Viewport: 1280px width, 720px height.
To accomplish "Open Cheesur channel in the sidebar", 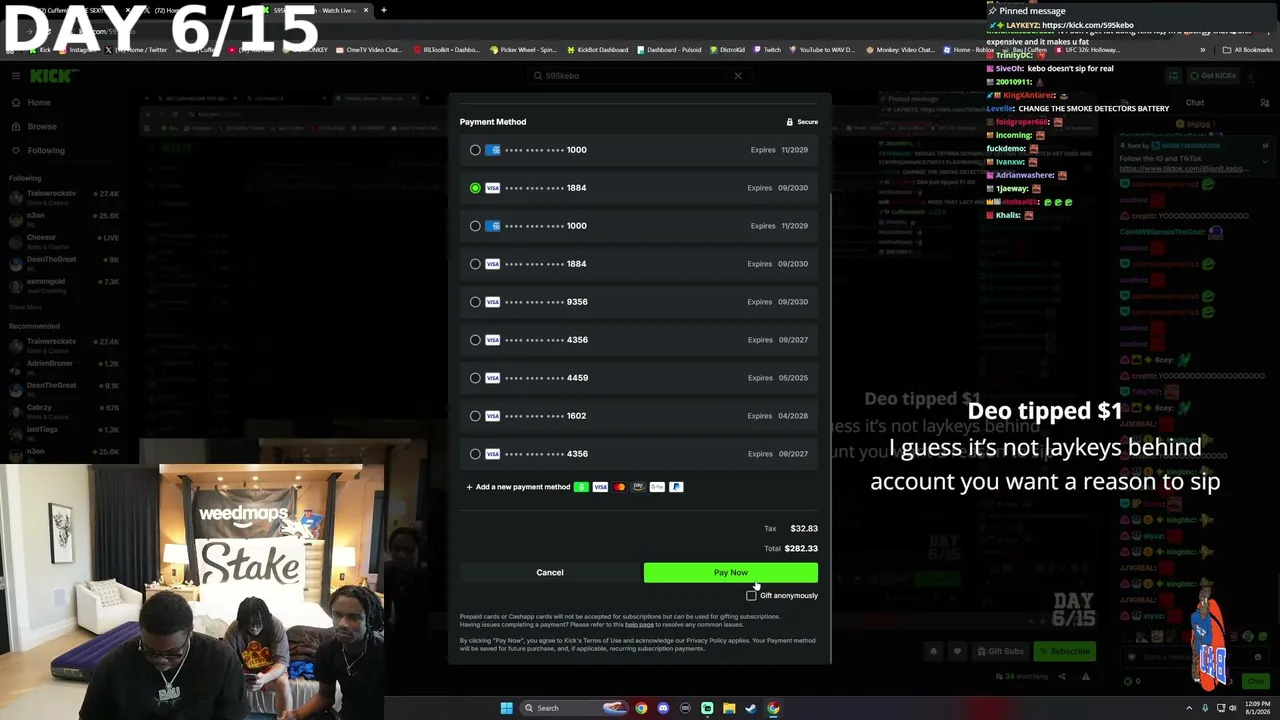I will coord(64,241).
